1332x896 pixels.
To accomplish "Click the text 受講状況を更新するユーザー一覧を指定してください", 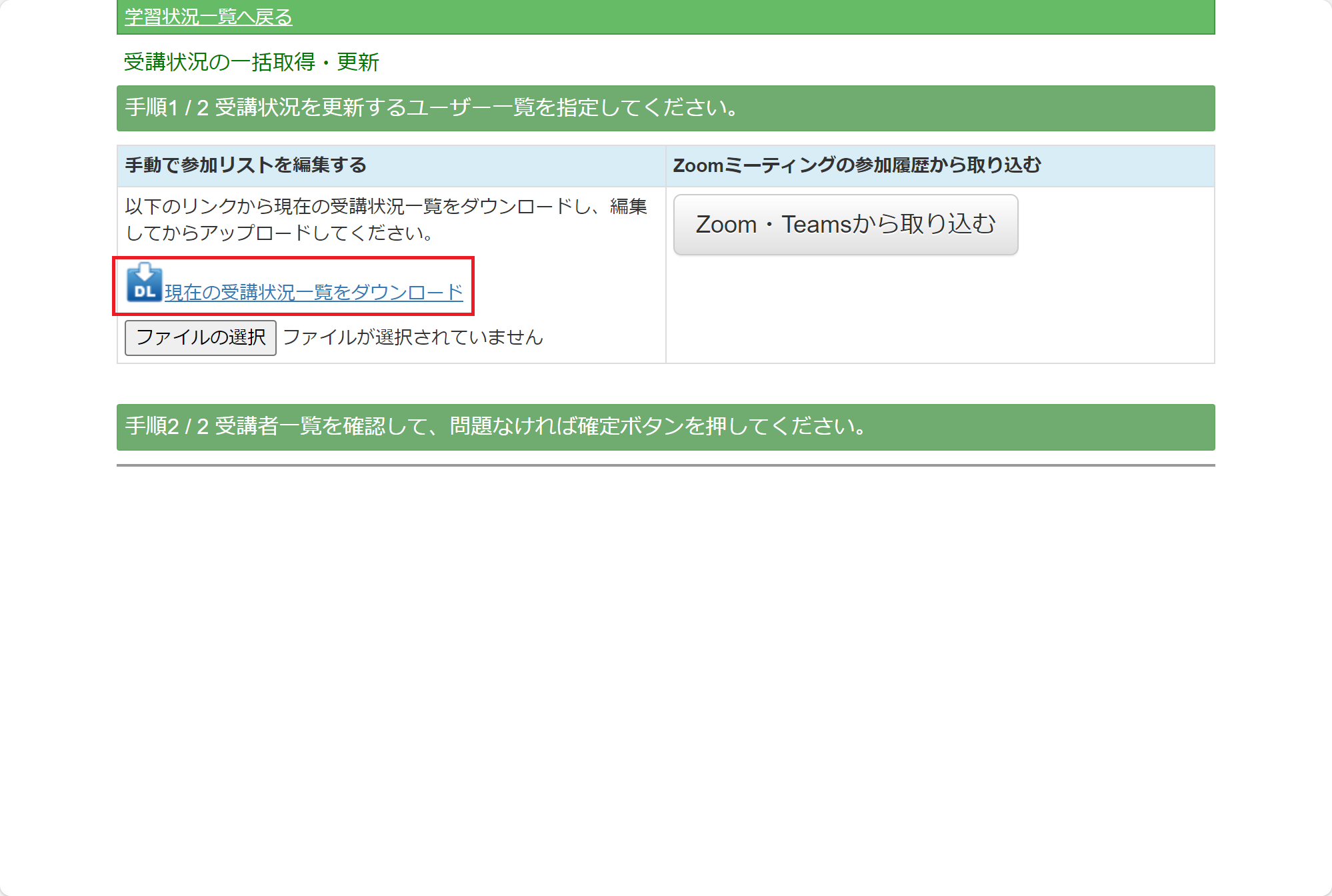I will click(477, 108).
